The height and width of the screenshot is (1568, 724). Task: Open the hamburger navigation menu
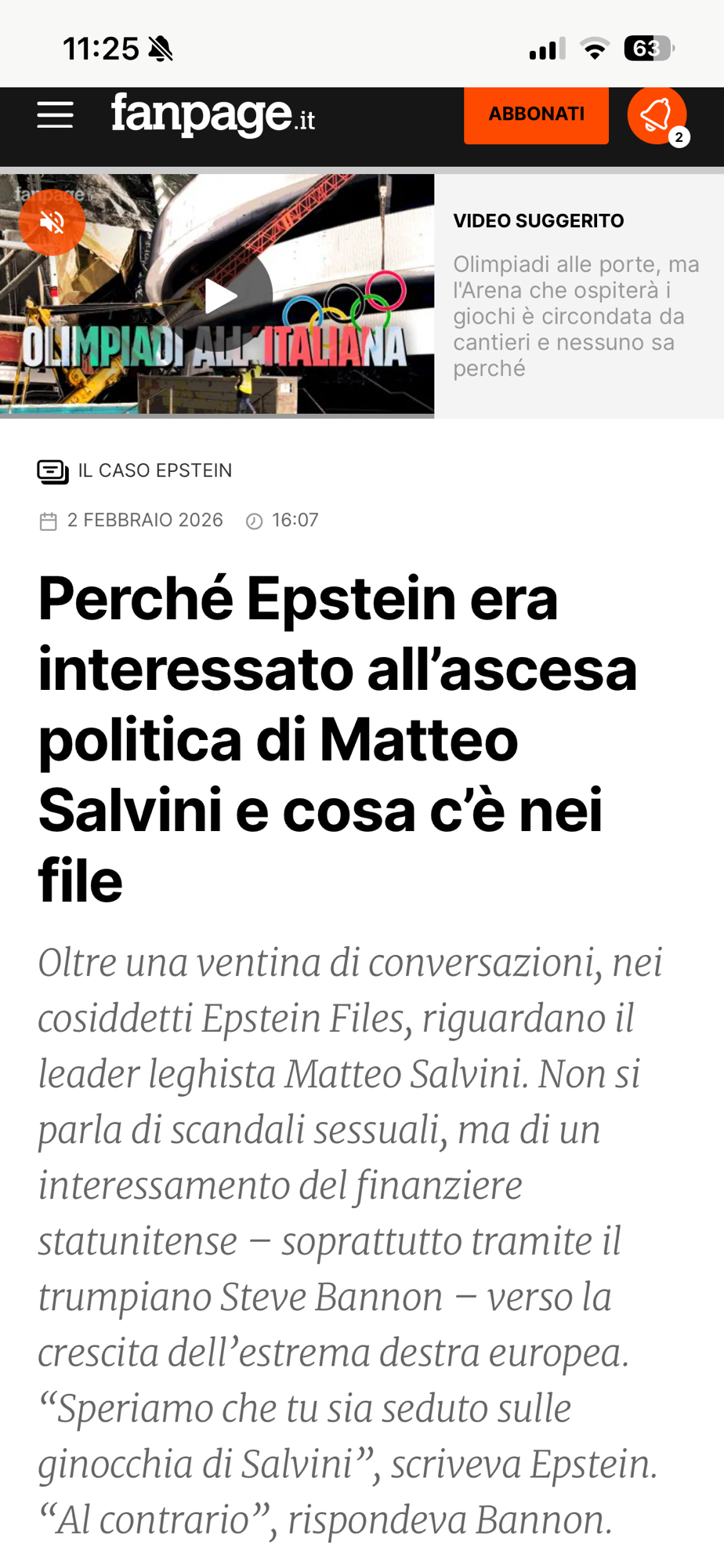(x=55, y=115)
